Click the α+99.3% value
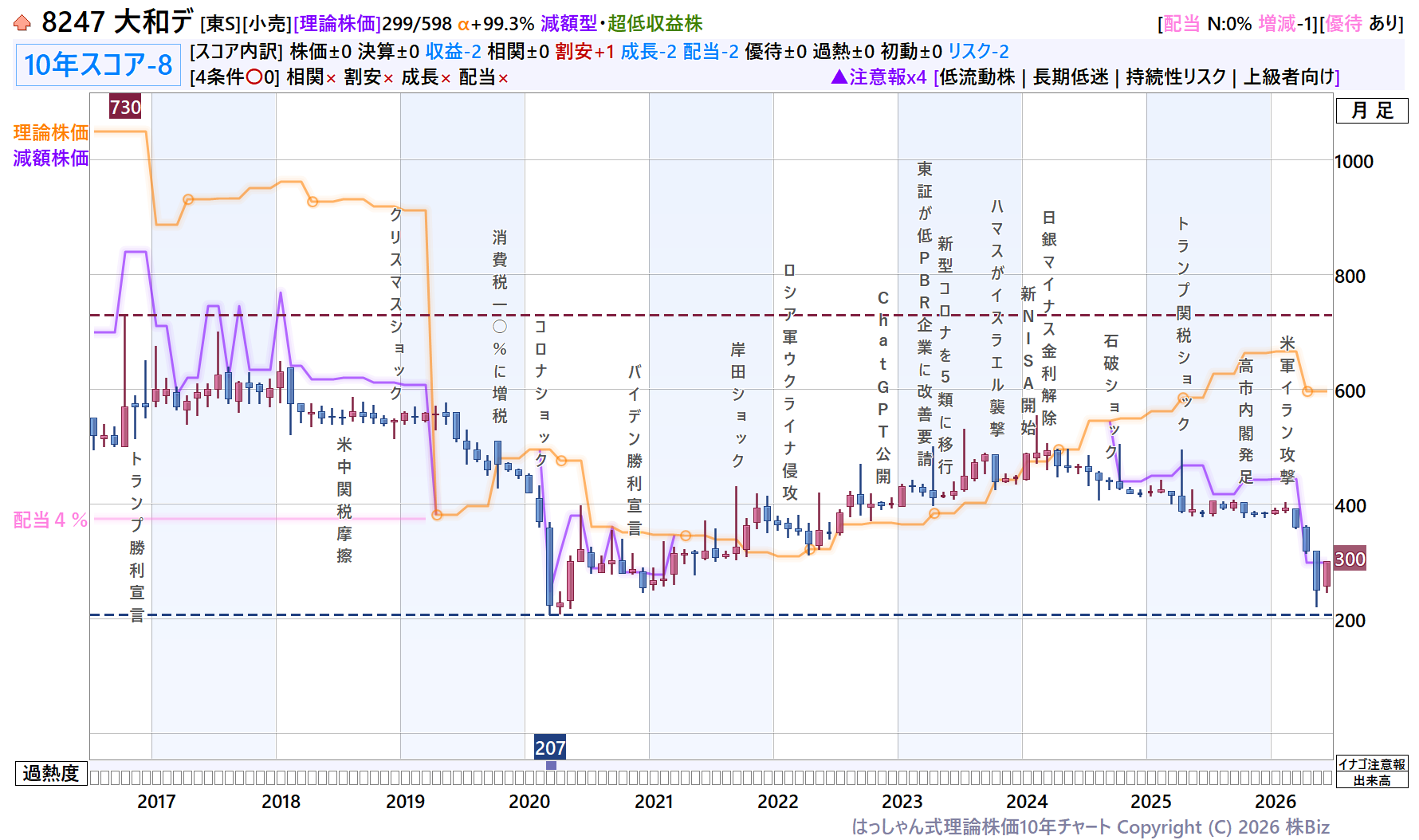 [496, 24]
